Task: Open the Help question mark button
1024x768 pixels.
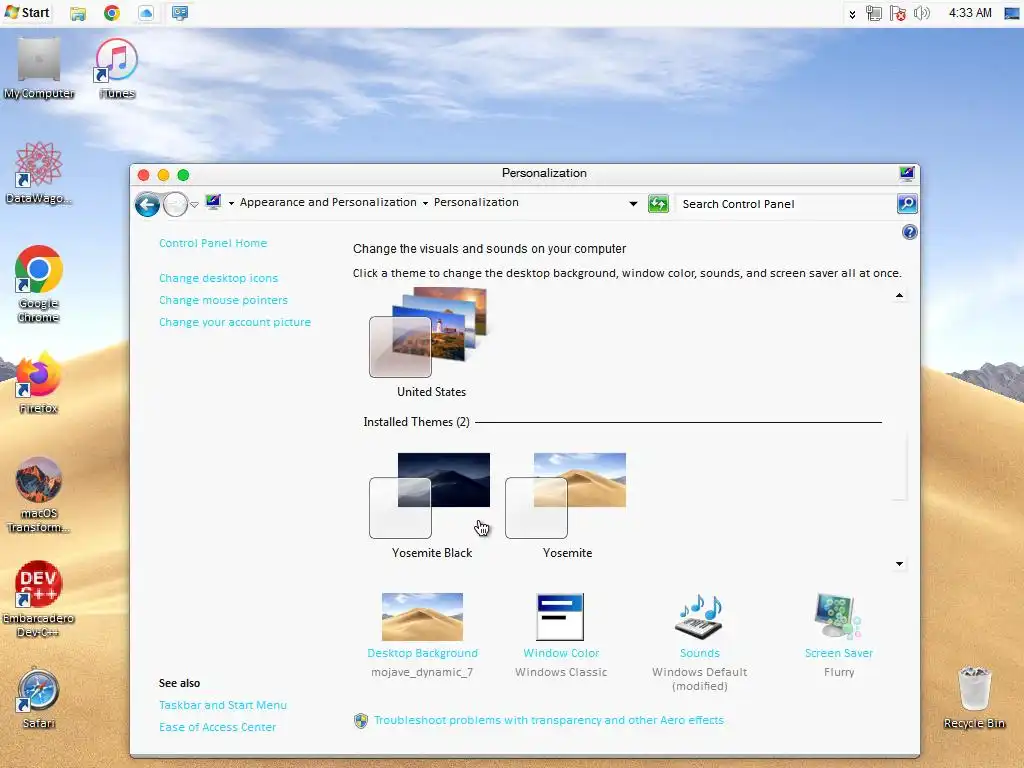Action: (x=909, y=232)
